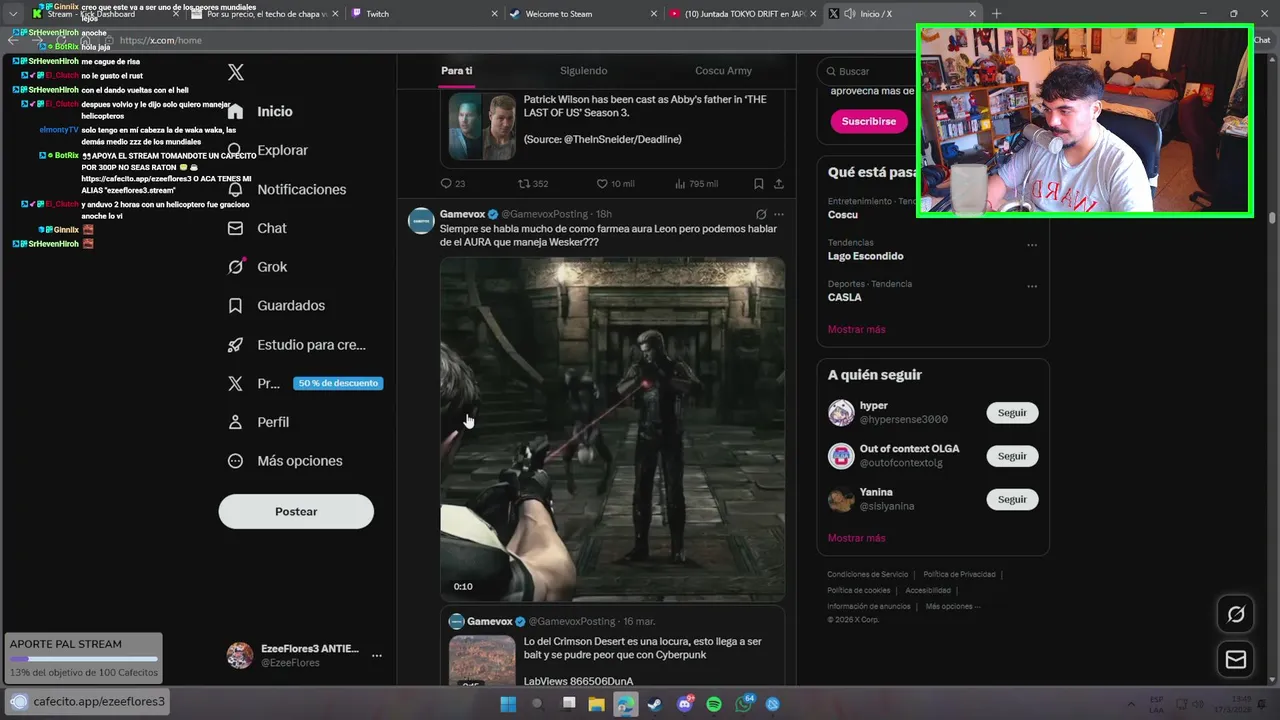This screenshot has width=1280, height=720.
Task: Click the 50 % de descuento badge
Action: point(338,383)
